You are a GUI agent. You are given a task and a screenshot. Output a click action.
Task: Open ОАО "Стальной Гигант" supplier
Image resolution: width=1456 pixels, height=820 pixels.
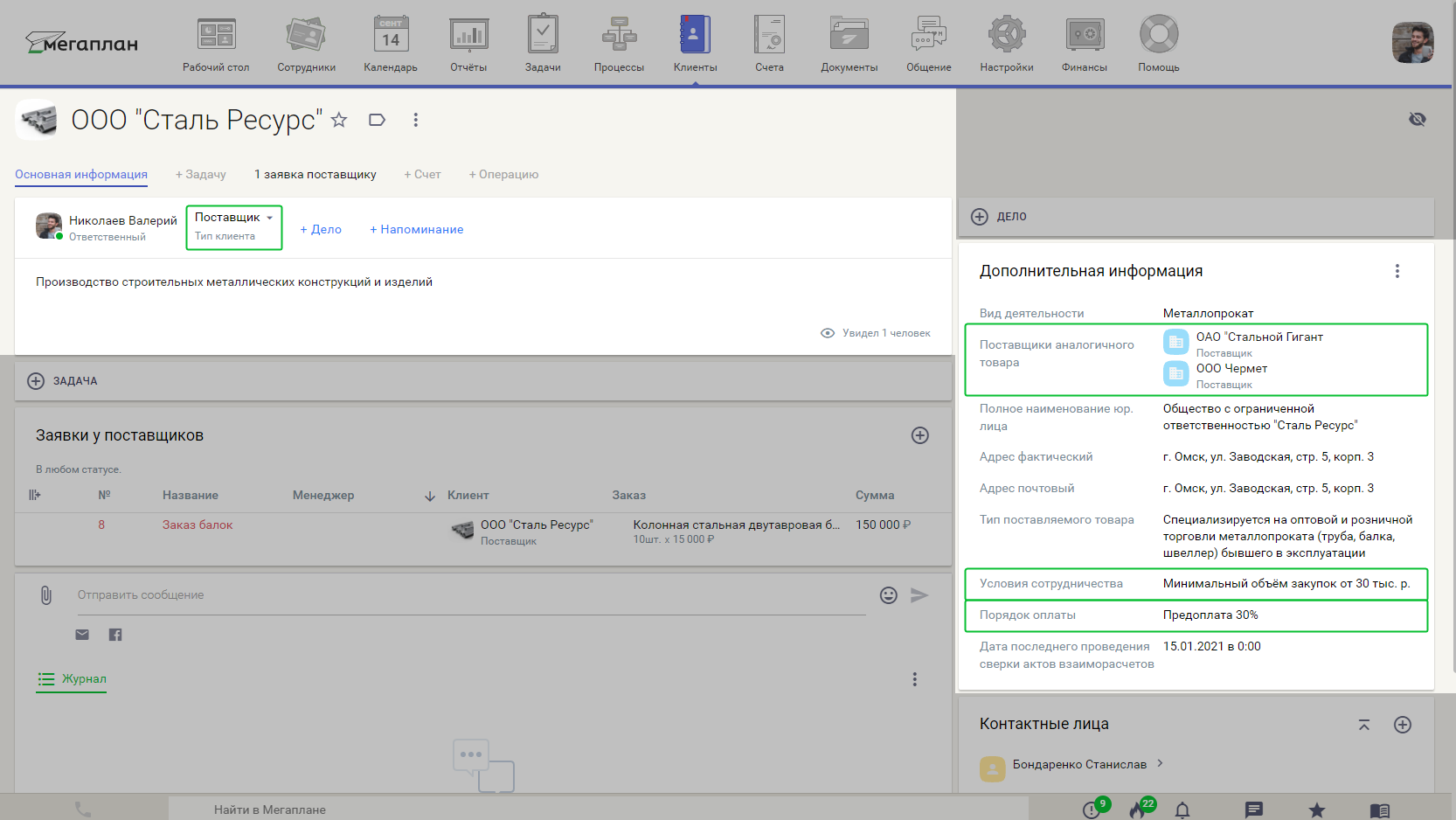[x=1259, y=337]
